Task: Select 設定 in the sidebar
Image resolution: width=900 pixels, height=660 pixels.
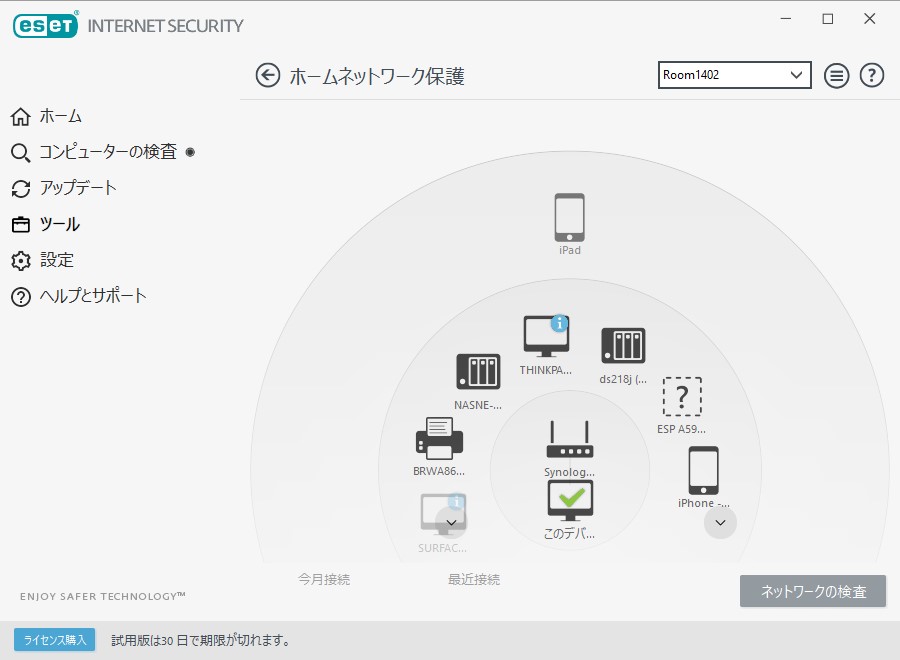Action: [x=55, y=260]
